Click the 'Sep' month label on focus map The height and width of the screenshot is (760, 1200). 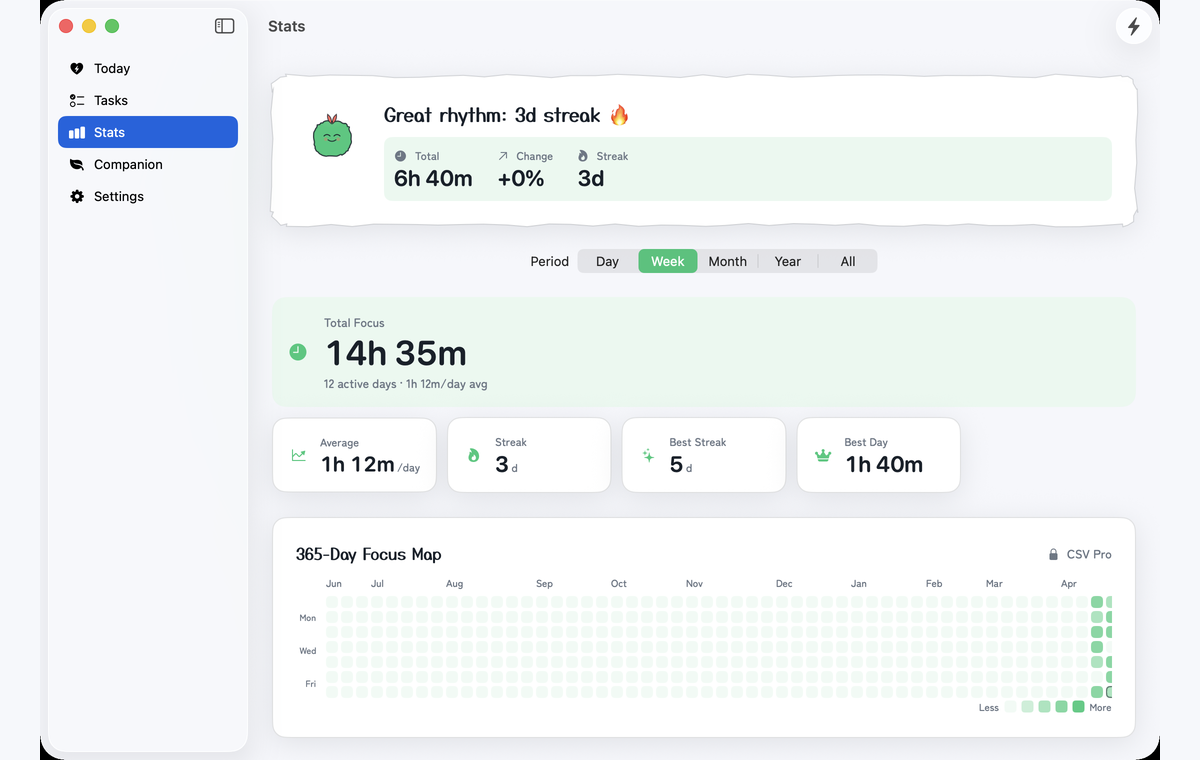(544, 584)
